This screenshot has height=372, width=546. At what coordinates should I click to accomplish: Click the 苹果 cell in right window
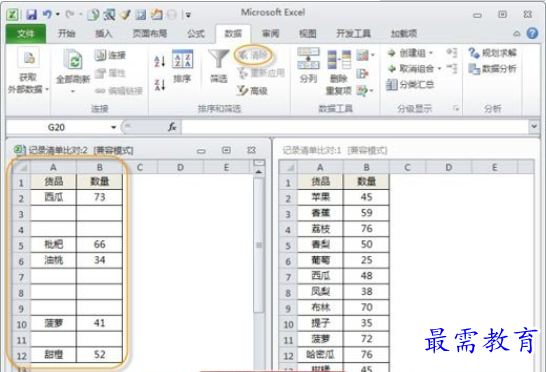coord(320,197)
